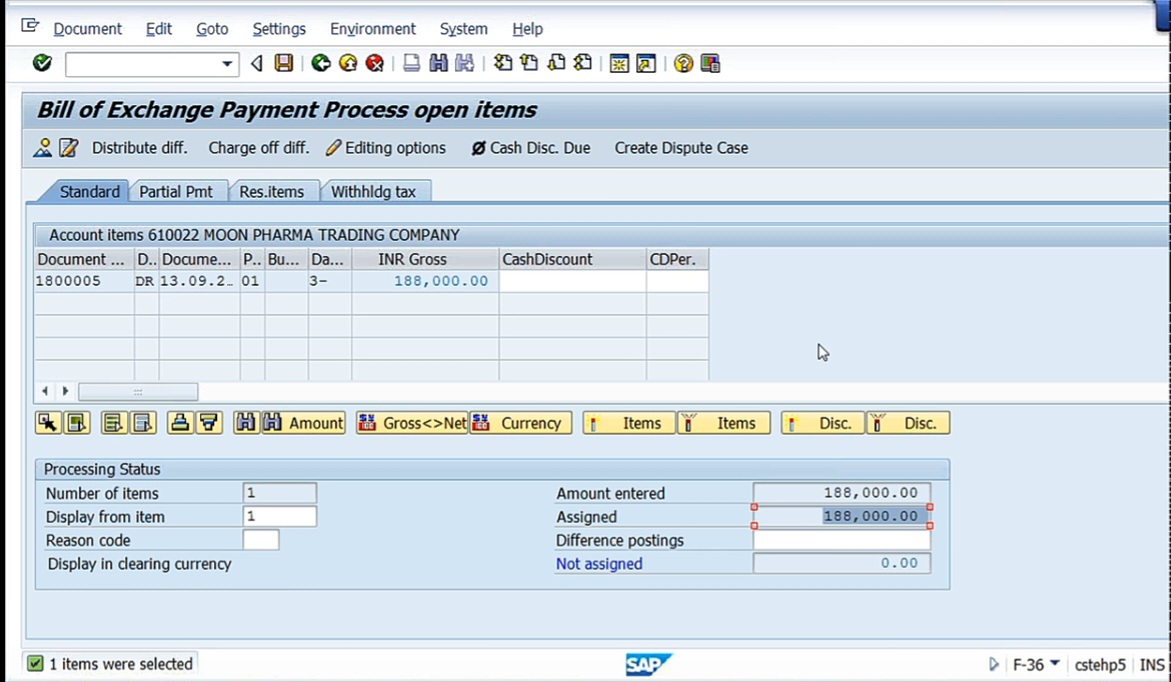Screen dimensions: 1171x682
Task: Click the Save (floppy disk) icon
Action: (x=284, y=63)
